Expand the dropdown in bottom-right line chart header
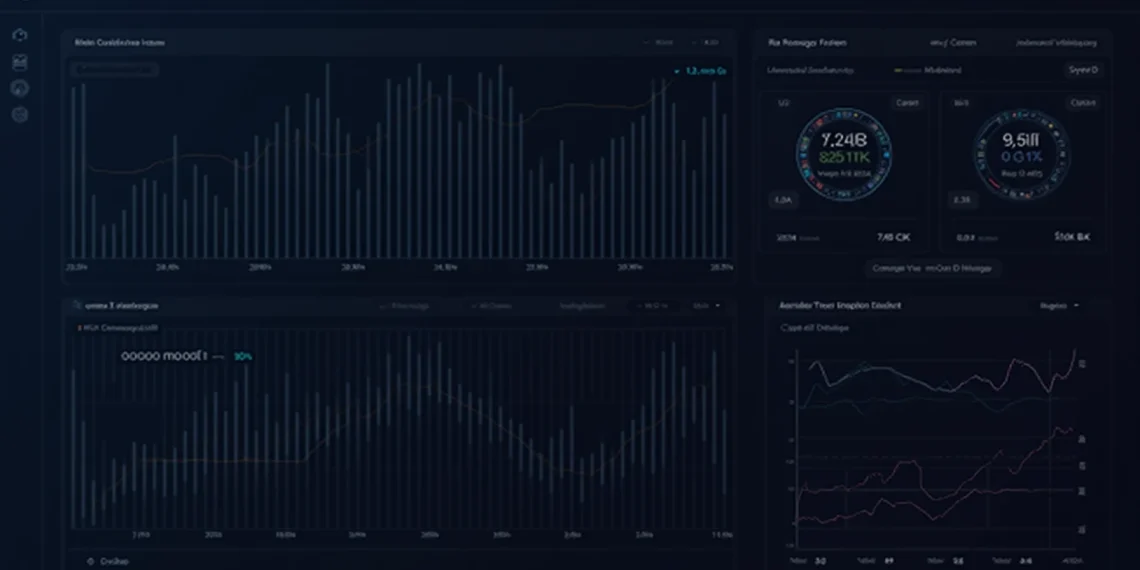Image resolution: width=1140 pixels, height=570 pixels. point(1059,305)
